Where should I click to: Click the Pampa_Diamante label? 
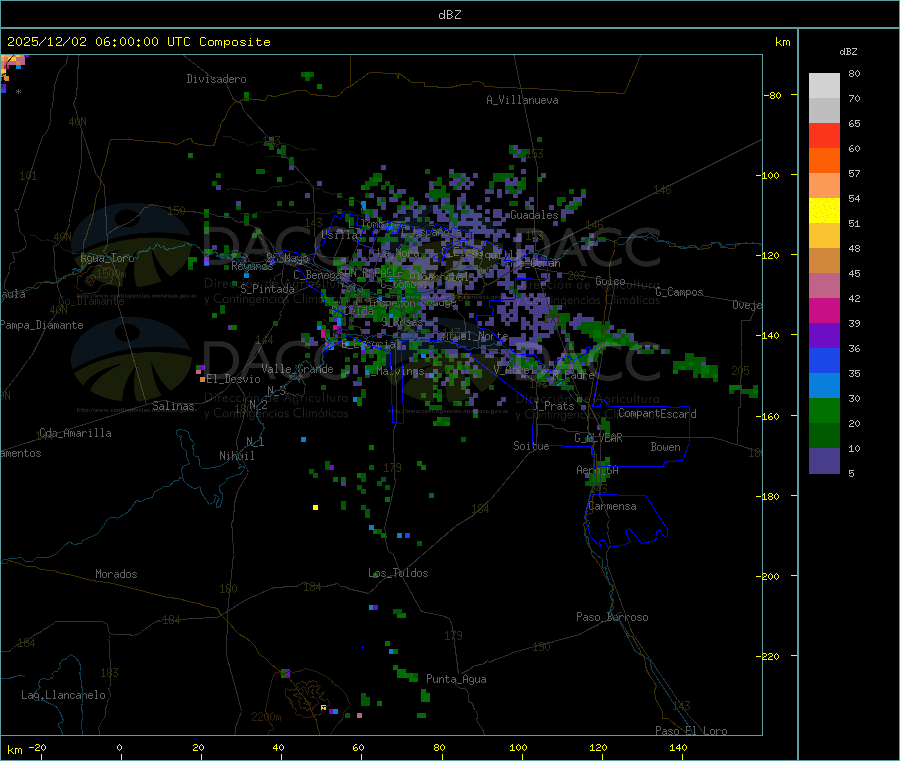pyautogui.click(x=42, y=325)
